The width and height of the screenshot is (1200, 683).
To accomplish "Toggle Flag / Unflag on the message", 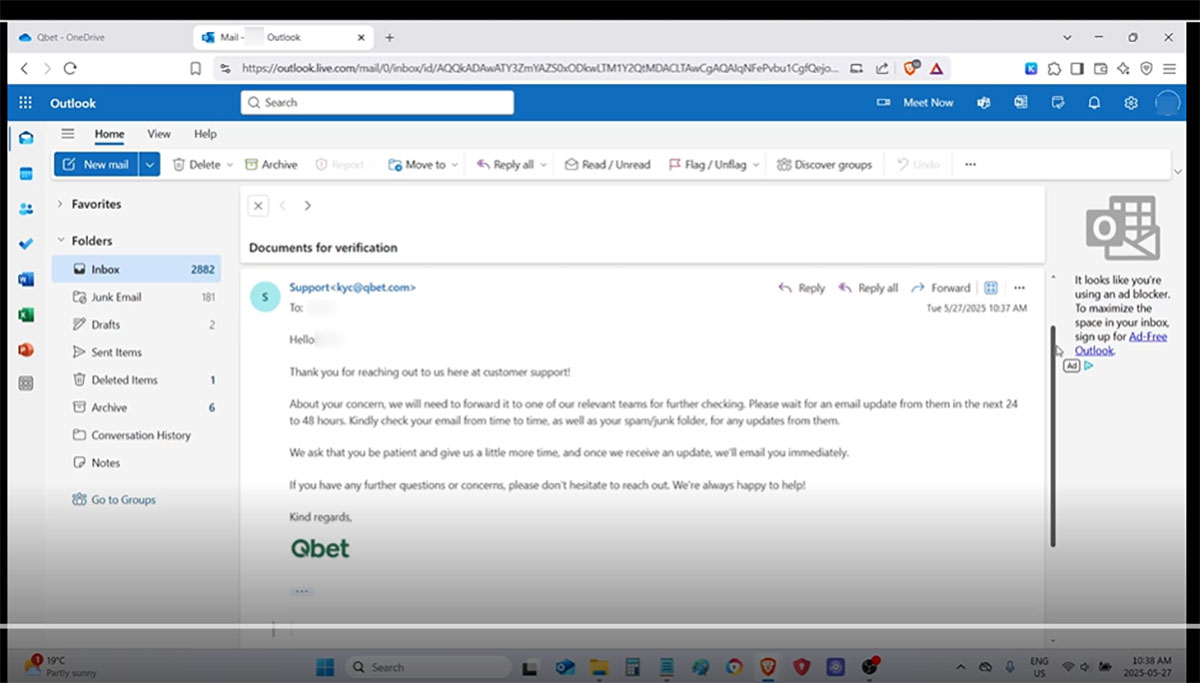I will (708, 165).
